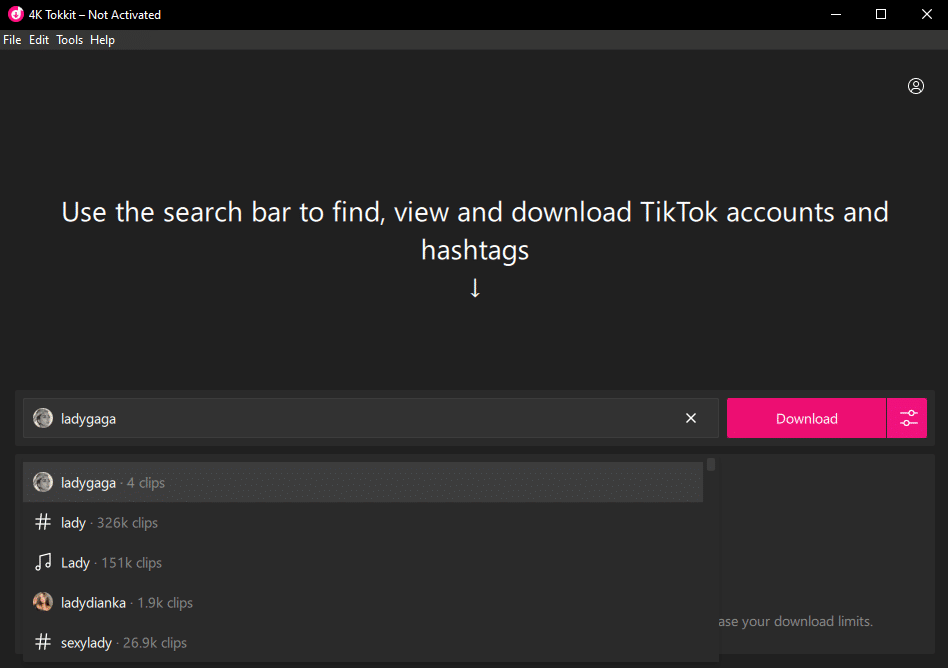This screenshot has width=948, height=668.
Task: Select ladydianka 1.9k clips suggestion
Action: [363, 602]
